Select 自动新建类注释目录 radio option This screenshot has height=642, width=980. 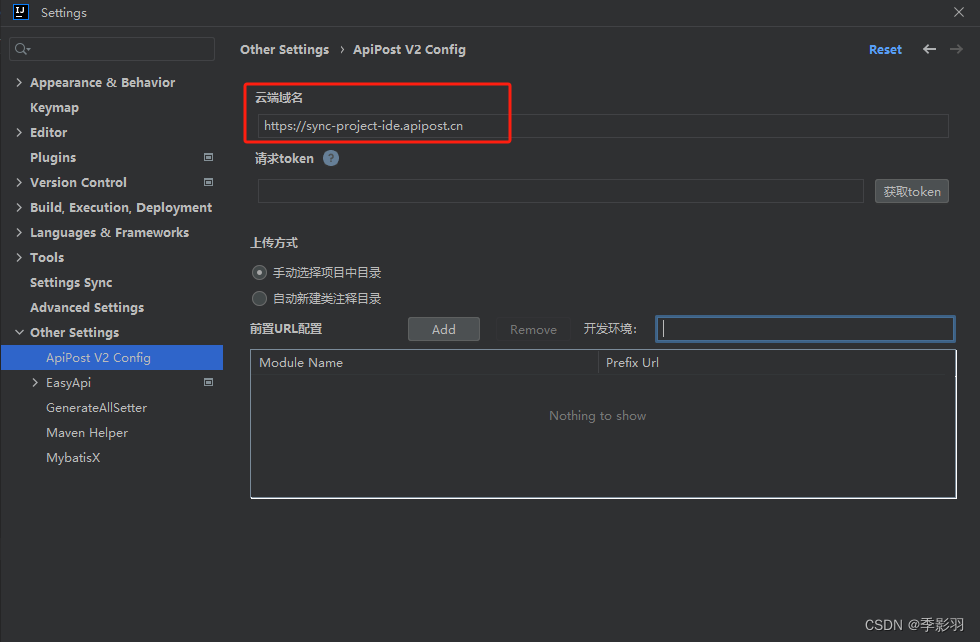coord(259,299)
